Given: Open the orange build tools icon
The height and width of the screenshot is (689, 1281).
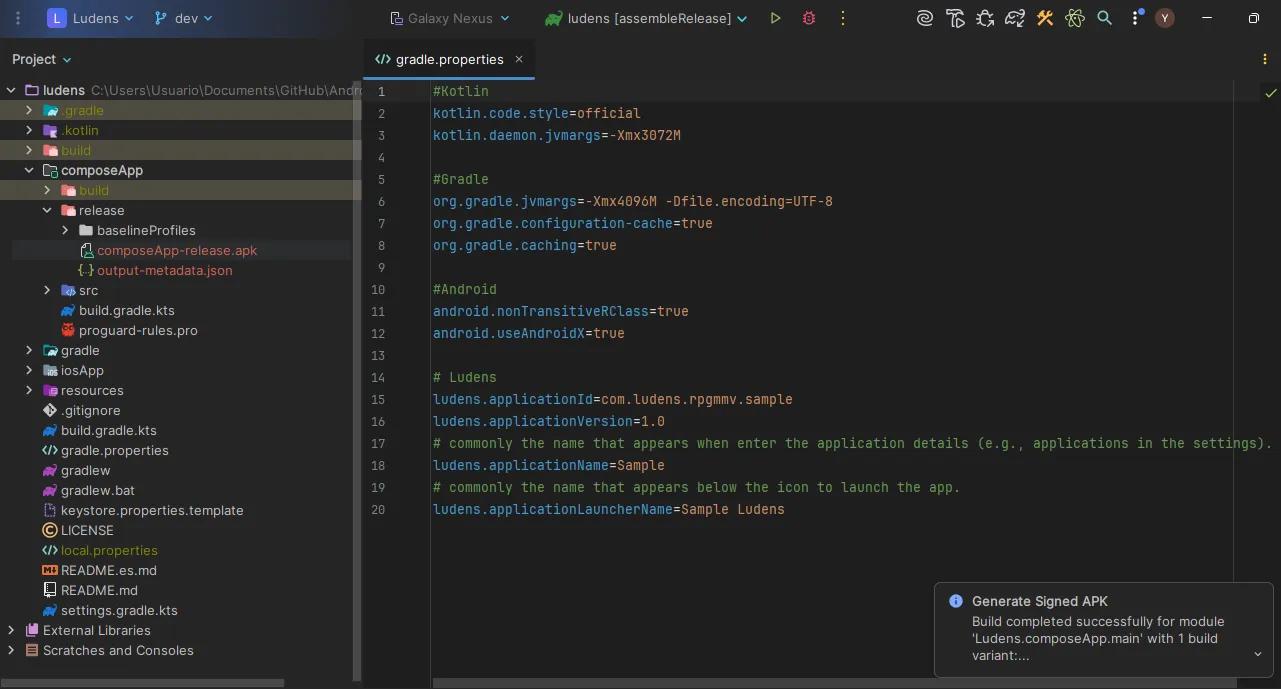Looking at the screenshot, I should point(1045,18).
